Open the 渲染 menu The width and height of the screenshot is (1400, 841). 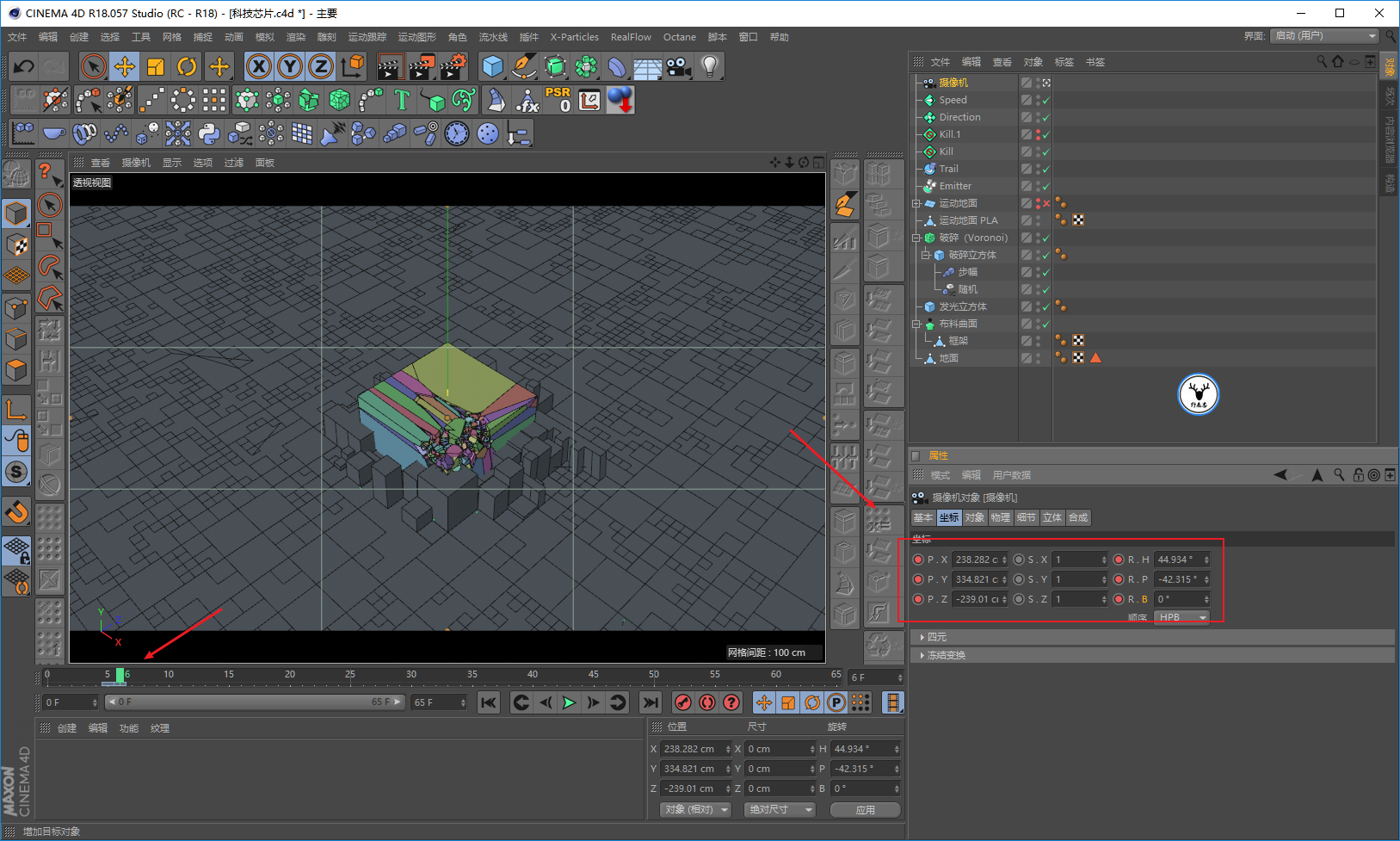296,37
